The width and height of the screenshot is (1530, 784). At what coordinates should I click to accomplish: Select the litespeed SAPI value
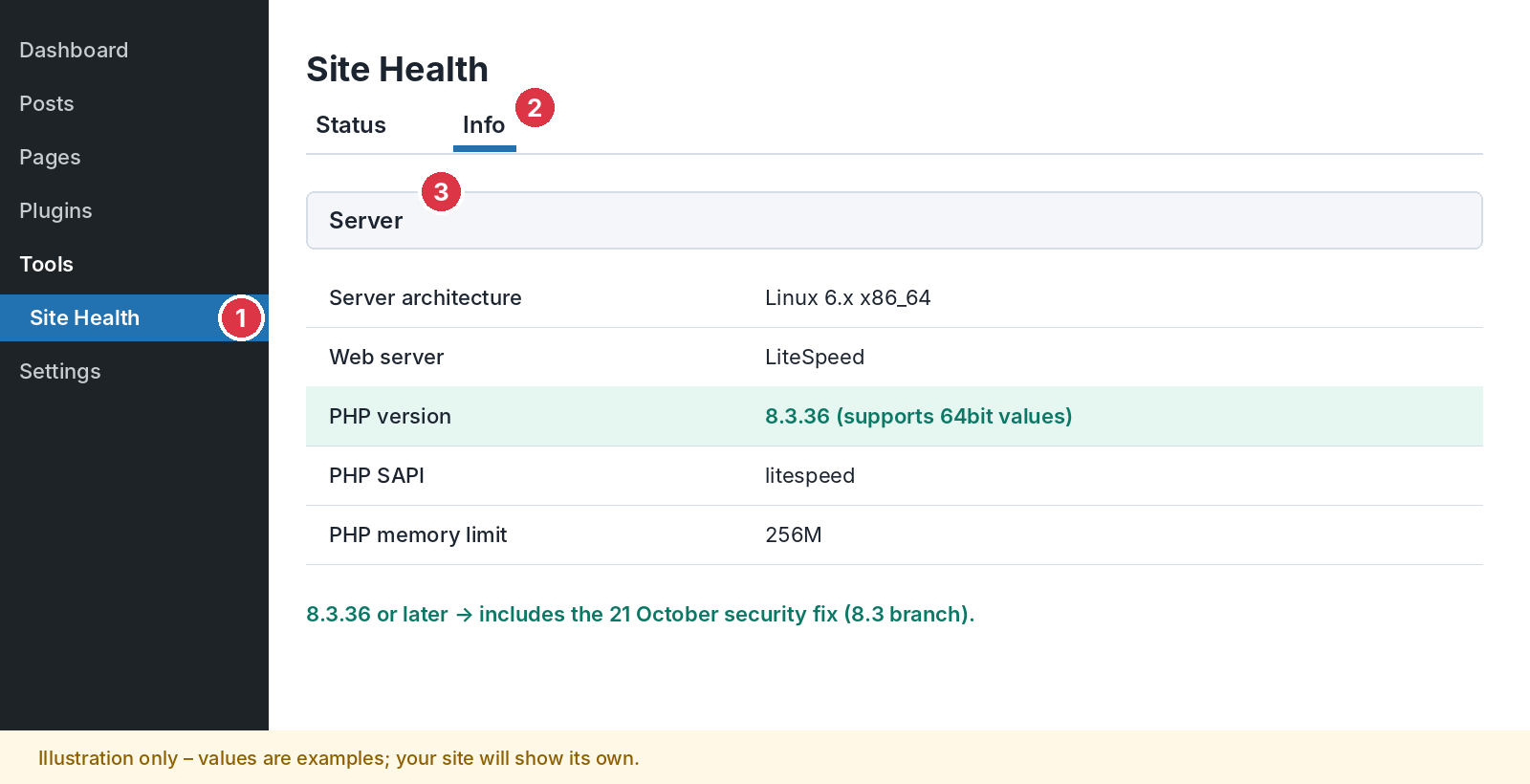[810, 476]
